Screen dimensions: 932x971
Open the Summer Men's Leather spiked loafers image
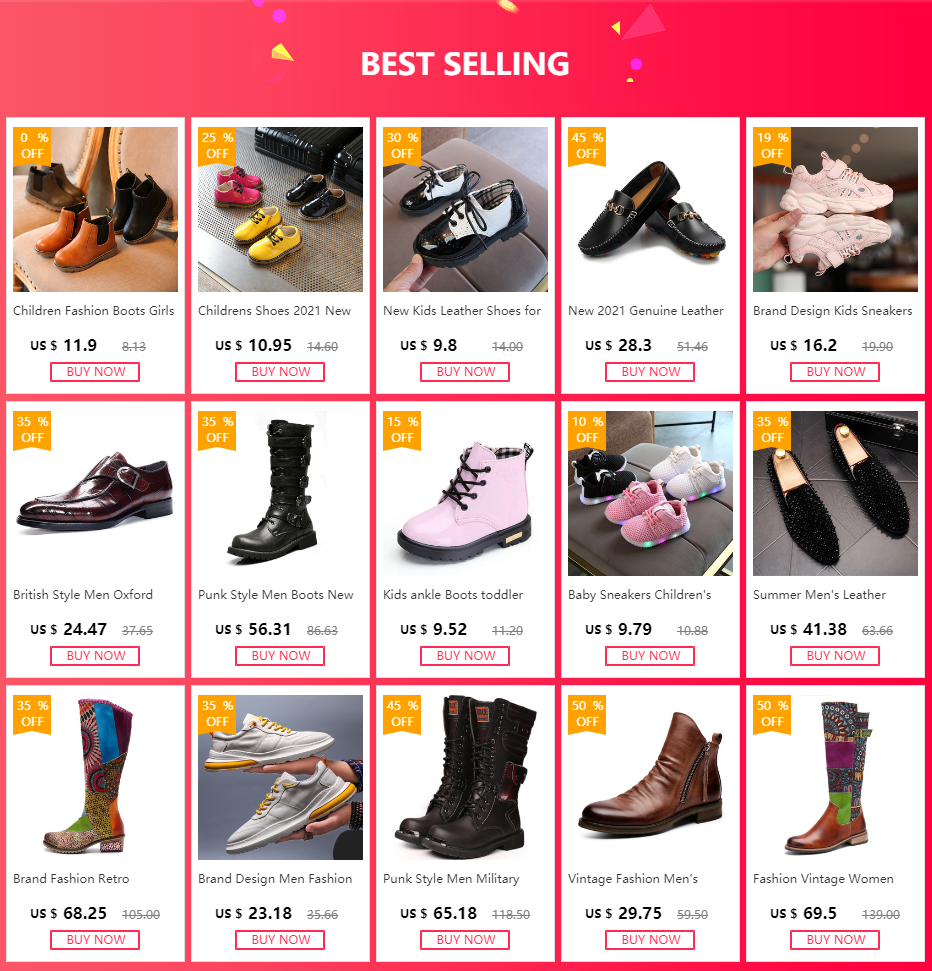click(x=835, y=494)
